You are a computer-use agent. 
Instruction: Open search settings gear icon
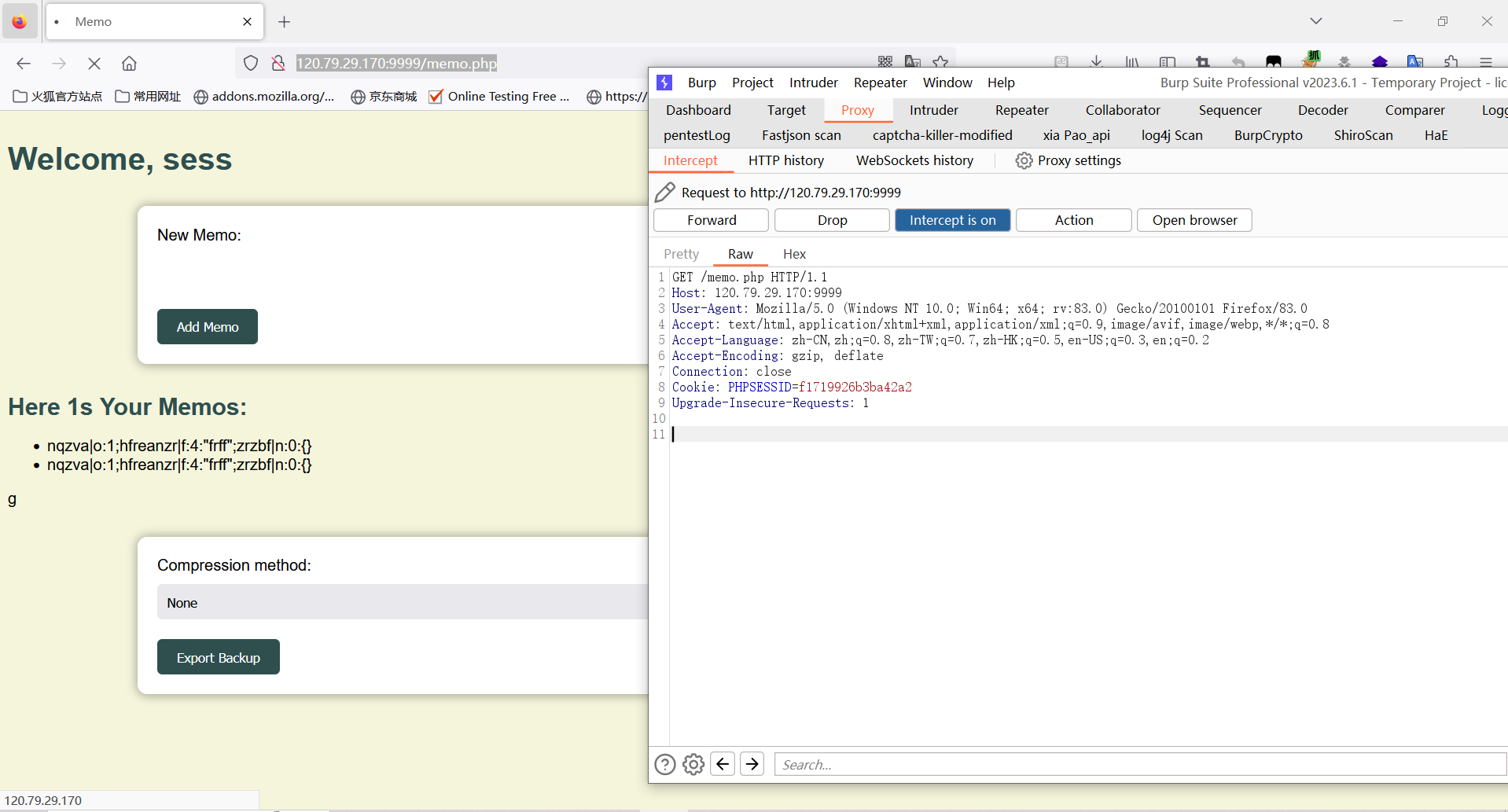click(x=693, y=764)
